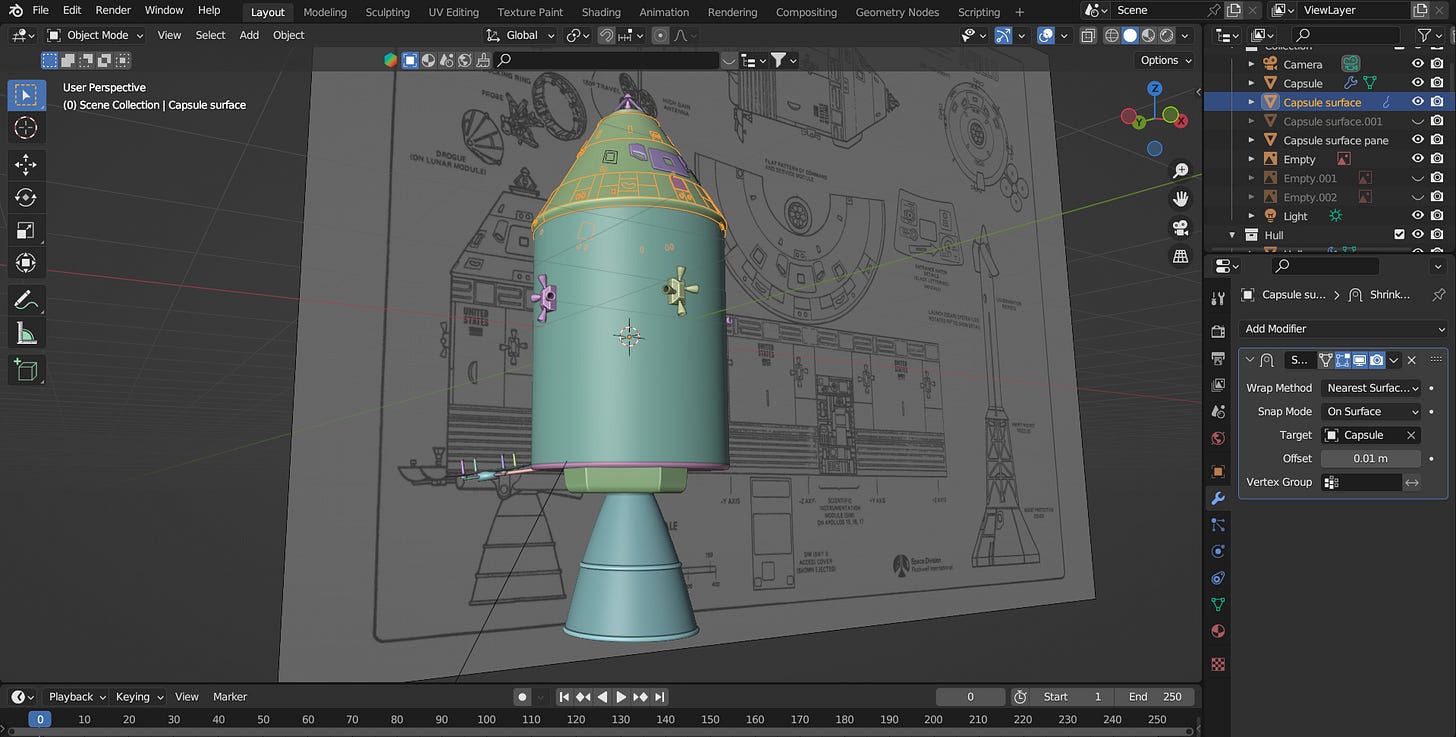Open the Texture properties tab
The image size is (1456, 737).
click(1218, 664)
